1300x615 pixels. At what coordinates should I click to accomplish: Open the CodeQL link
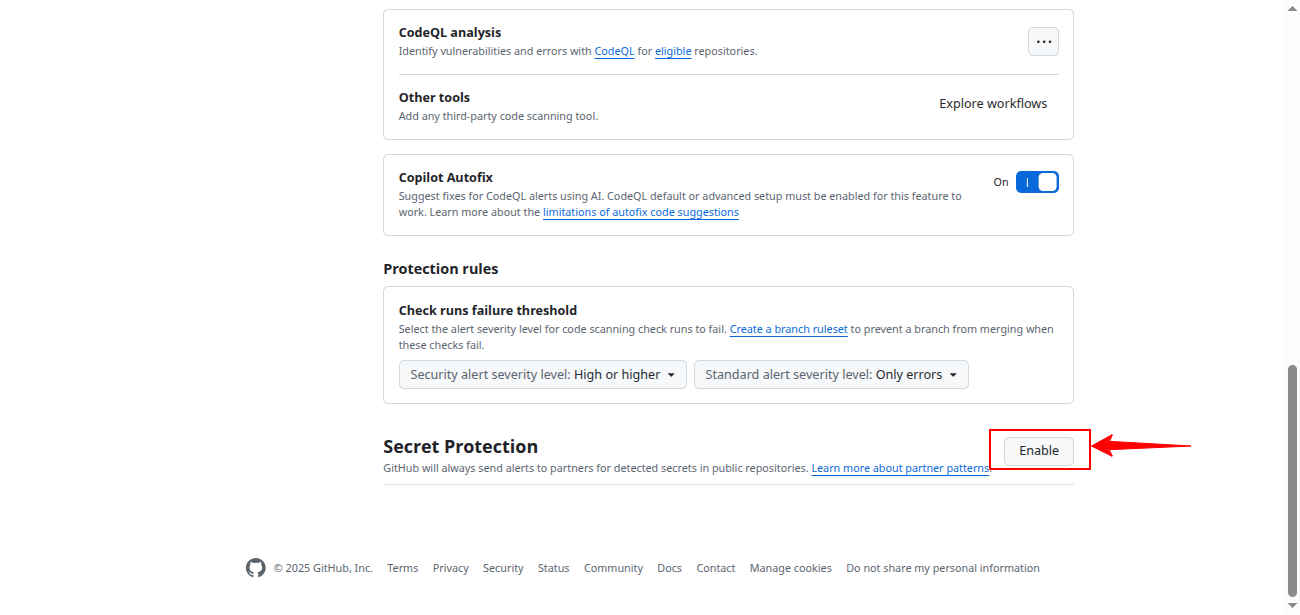pos(614,51)
